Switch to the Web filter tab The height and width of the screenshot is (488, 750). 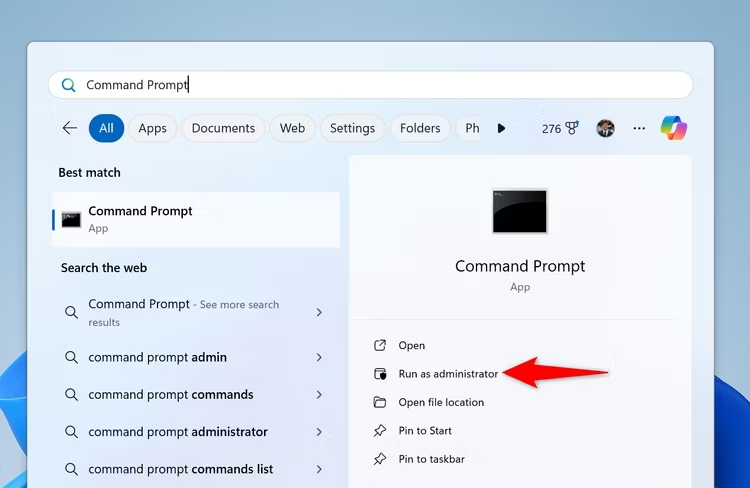pyautogui.click(x=292, y=128)
